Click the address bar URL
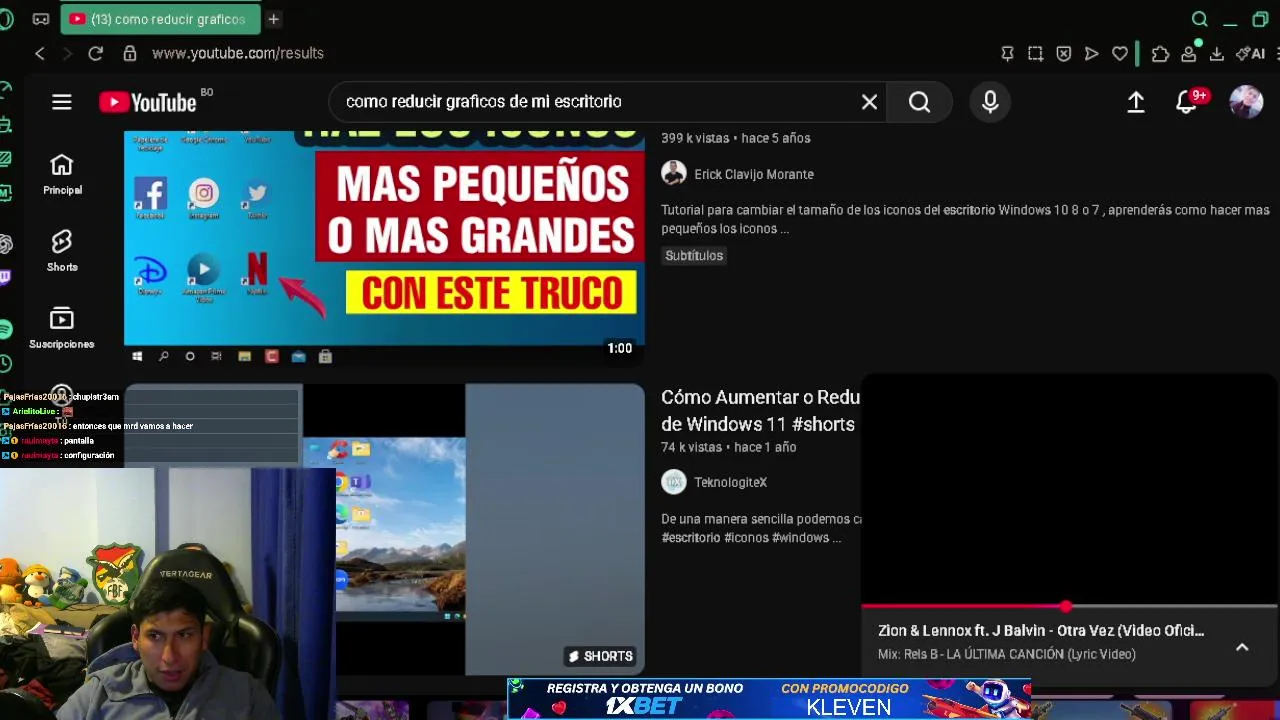Screen dimensions: 1280x720 [238, 53]
